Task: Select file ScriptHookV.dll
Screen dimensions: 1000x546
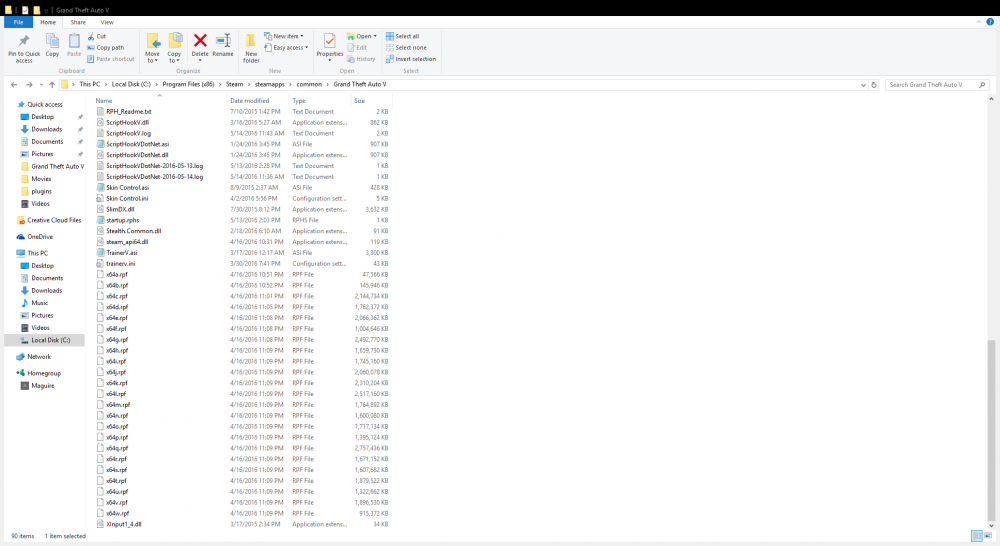Action: (128, 122)
